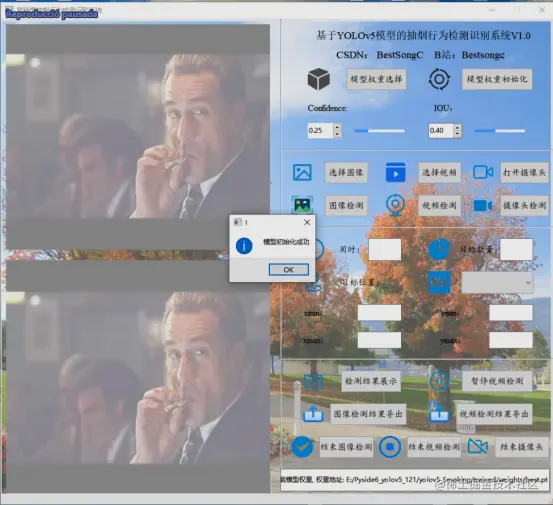Click the camera outline icon beside 打开摄像头

coord(483,172)
